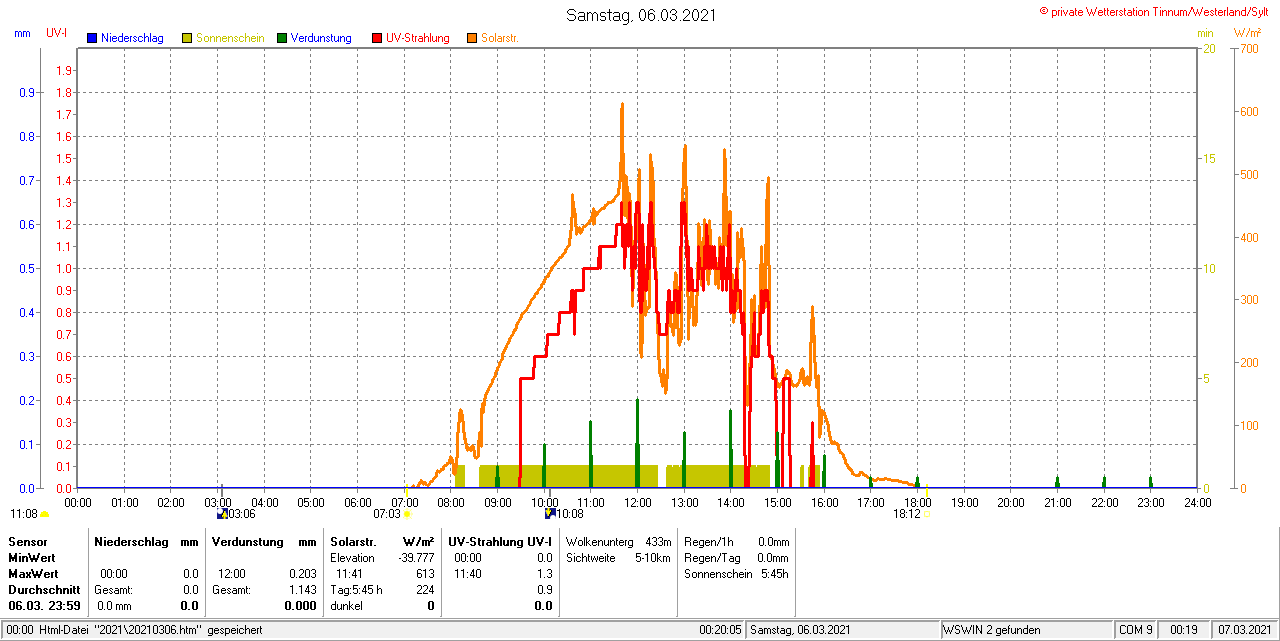
Task: Click the yellow Sonnenschein legend swatch
Action: pos(187,38)
